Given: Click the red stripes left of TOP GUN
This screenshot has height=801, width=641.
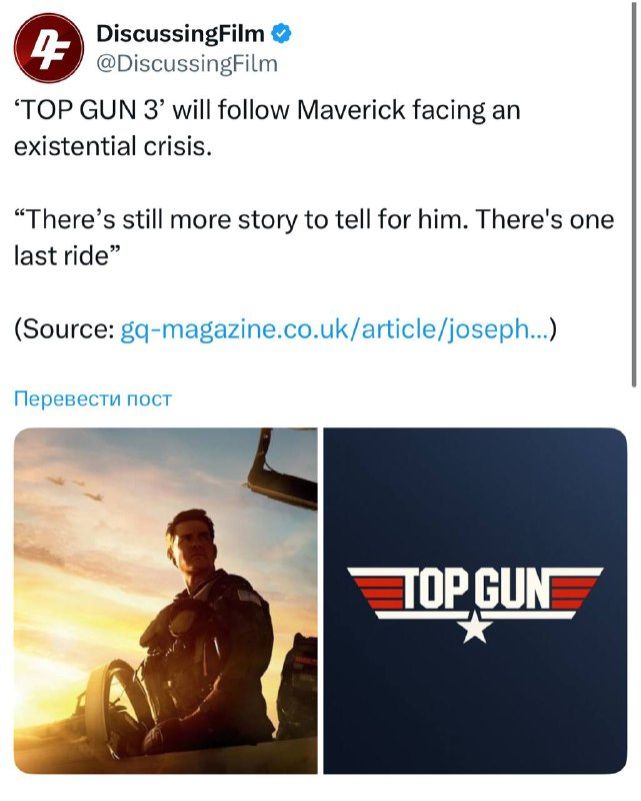Looking at the screenshot, I should point(379,590).
